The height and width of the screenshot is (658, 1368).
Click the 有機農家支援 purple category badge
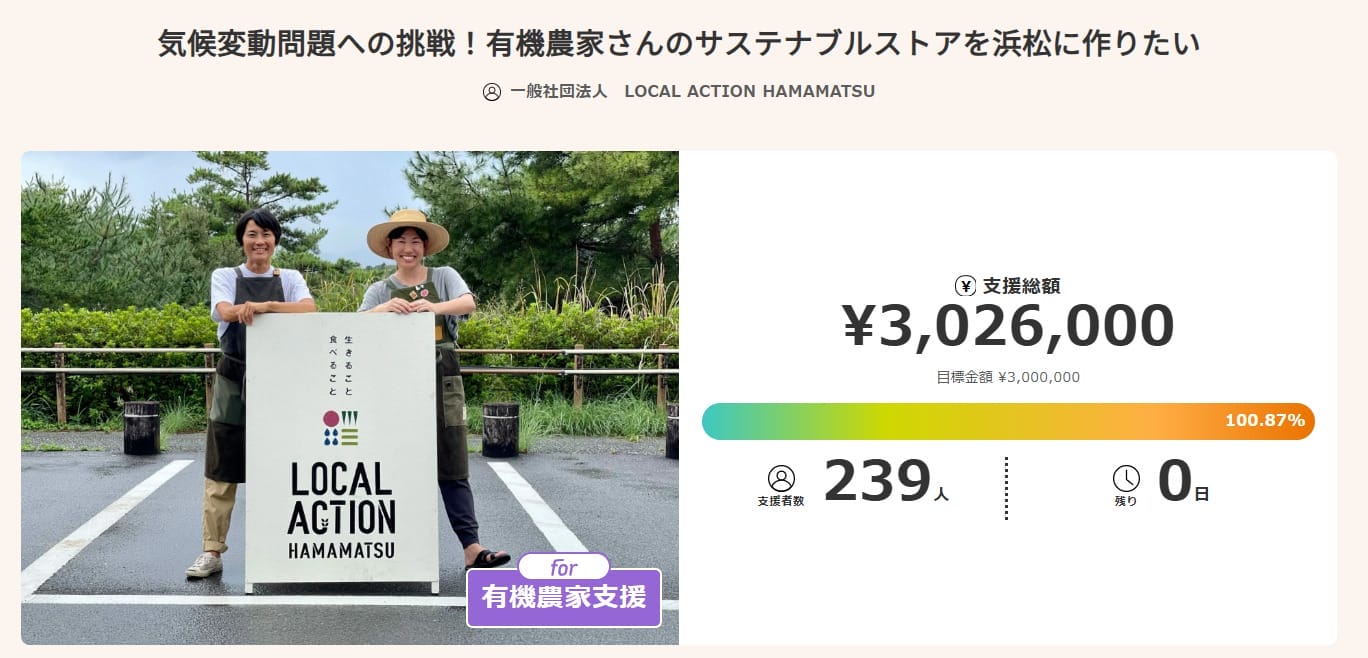[x=564, y=598]
